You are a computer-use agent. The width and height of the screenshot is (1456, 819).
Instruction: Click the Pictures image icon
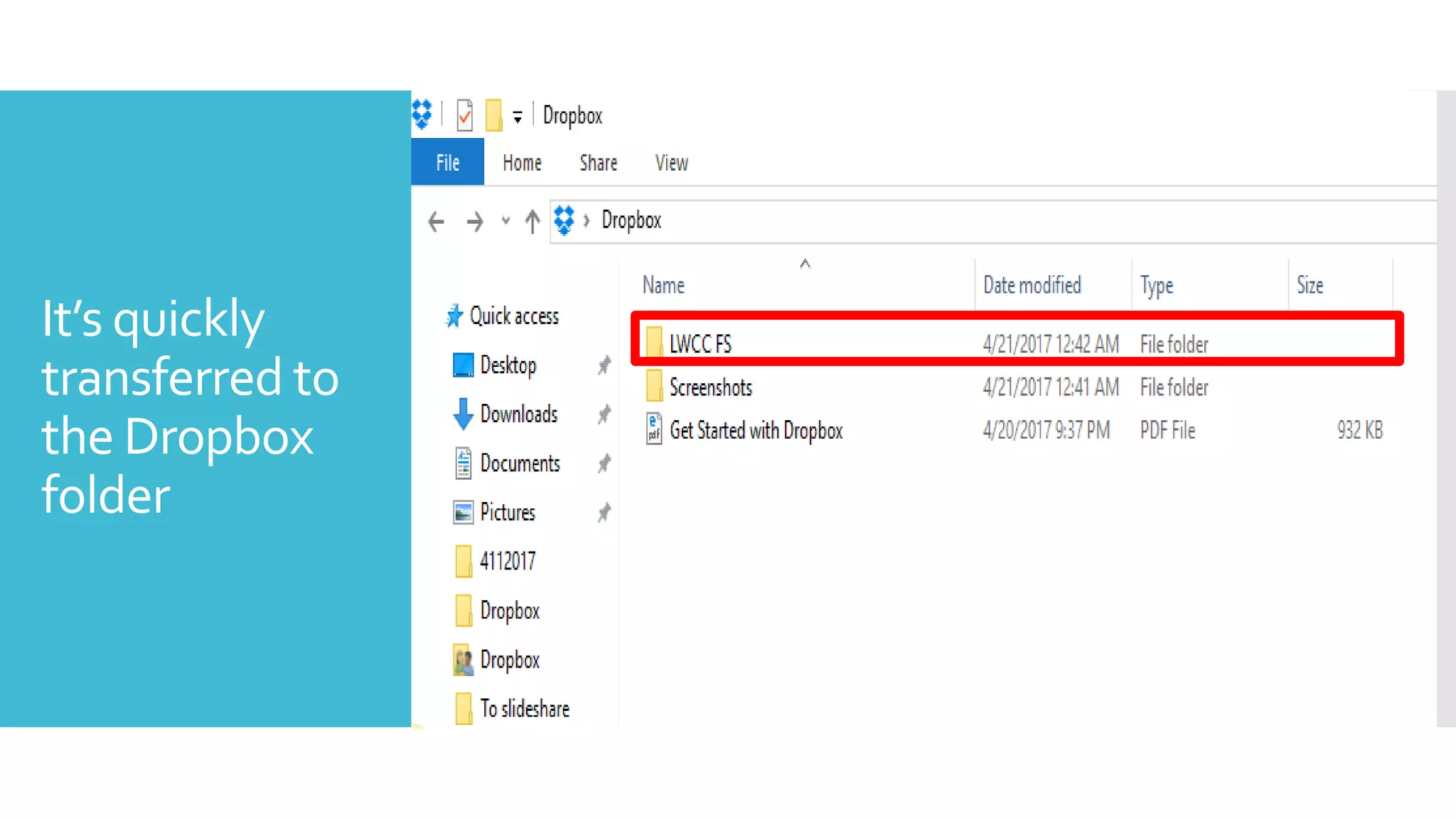click(463, 513)
